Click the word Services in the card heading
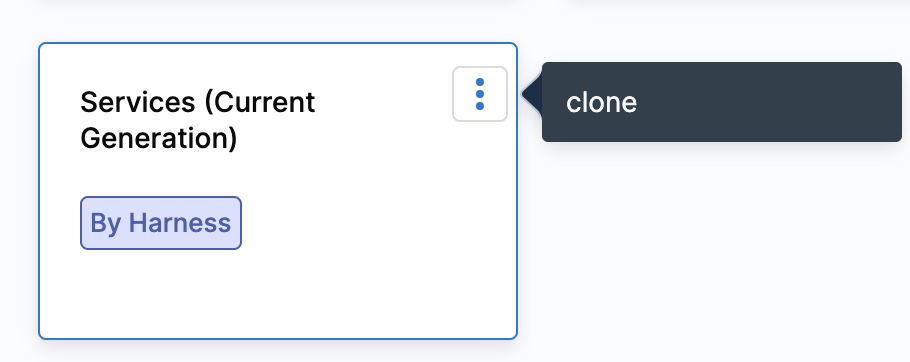The height and width of the screenshot is (362, 910). 138,103
